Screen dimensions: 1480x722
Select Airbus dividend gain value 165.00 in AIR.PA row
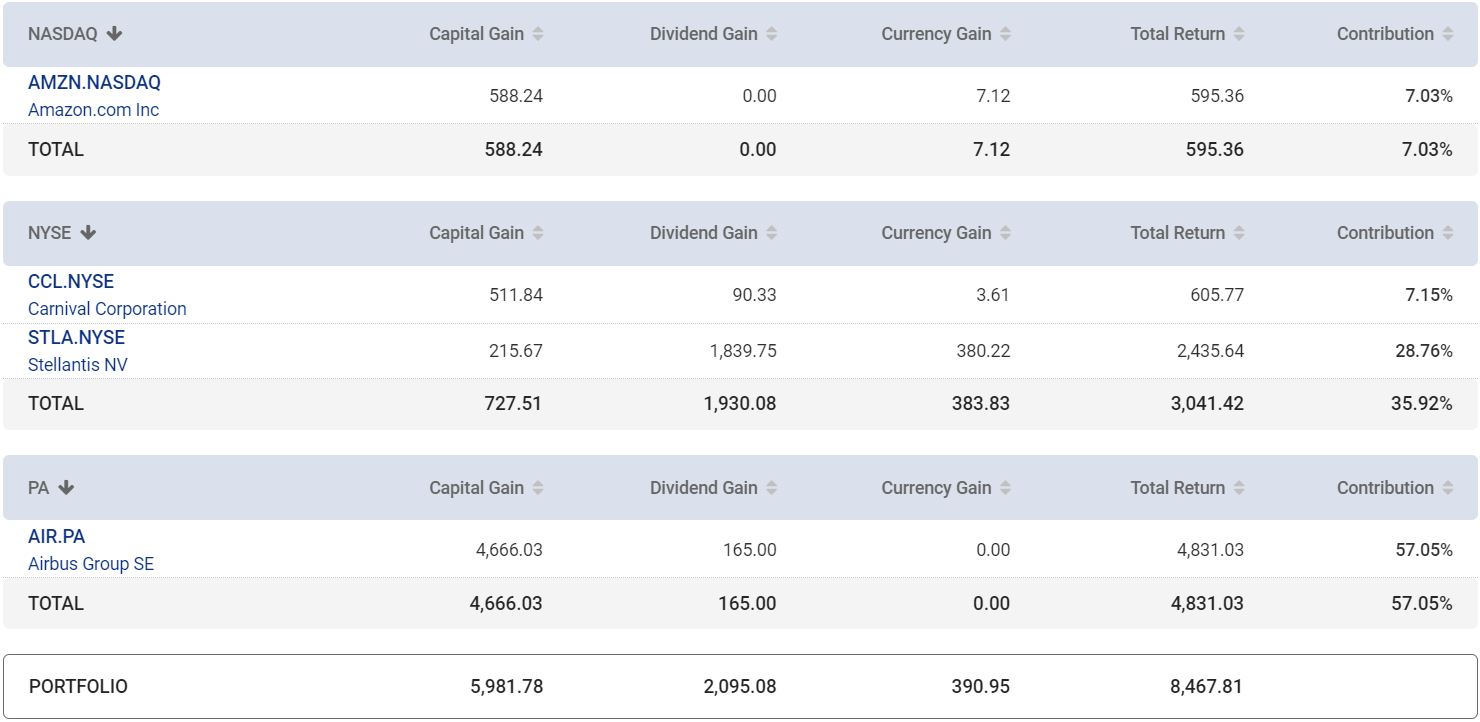750,551
